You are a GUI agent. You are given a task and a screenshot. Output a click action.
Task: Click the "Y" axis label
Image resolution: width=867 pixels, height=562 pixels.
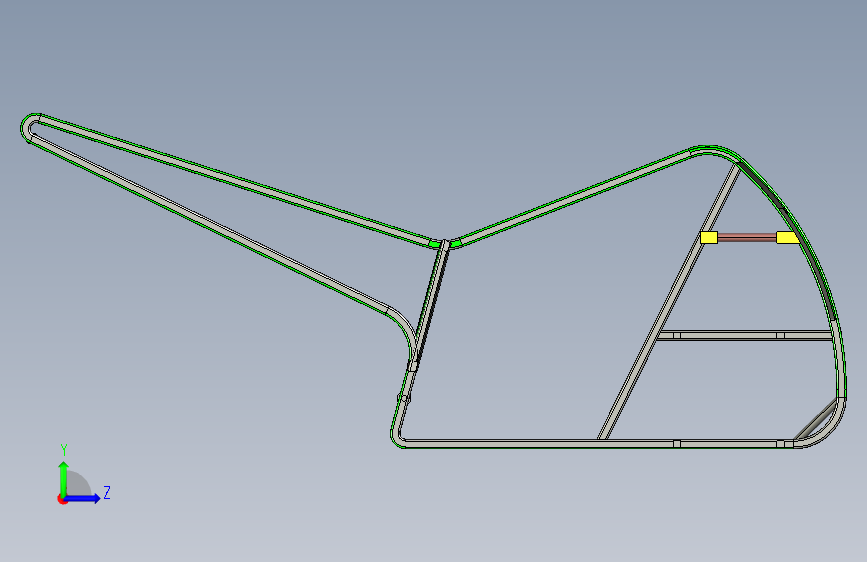click(64, 450)
